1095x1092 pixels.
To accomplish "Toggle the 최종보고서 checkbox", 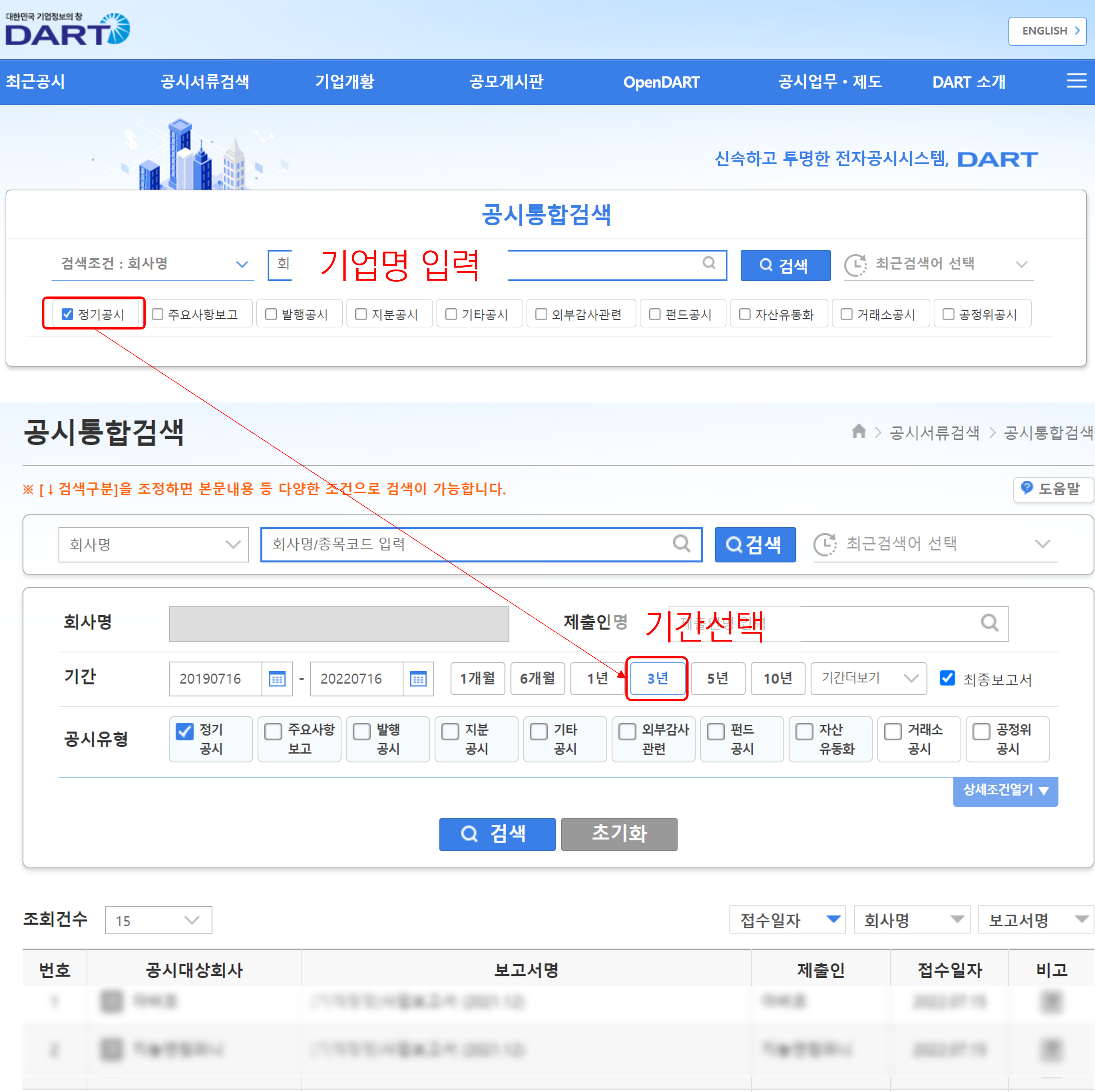I will pyautogui.click(x=947, y=678).
